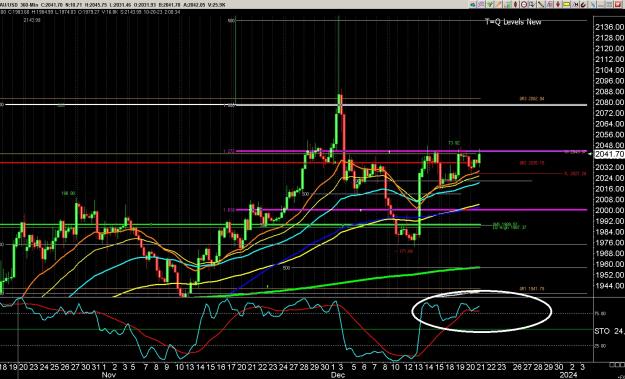Click the green checkmark-style toolbar icon

point(490,4)
